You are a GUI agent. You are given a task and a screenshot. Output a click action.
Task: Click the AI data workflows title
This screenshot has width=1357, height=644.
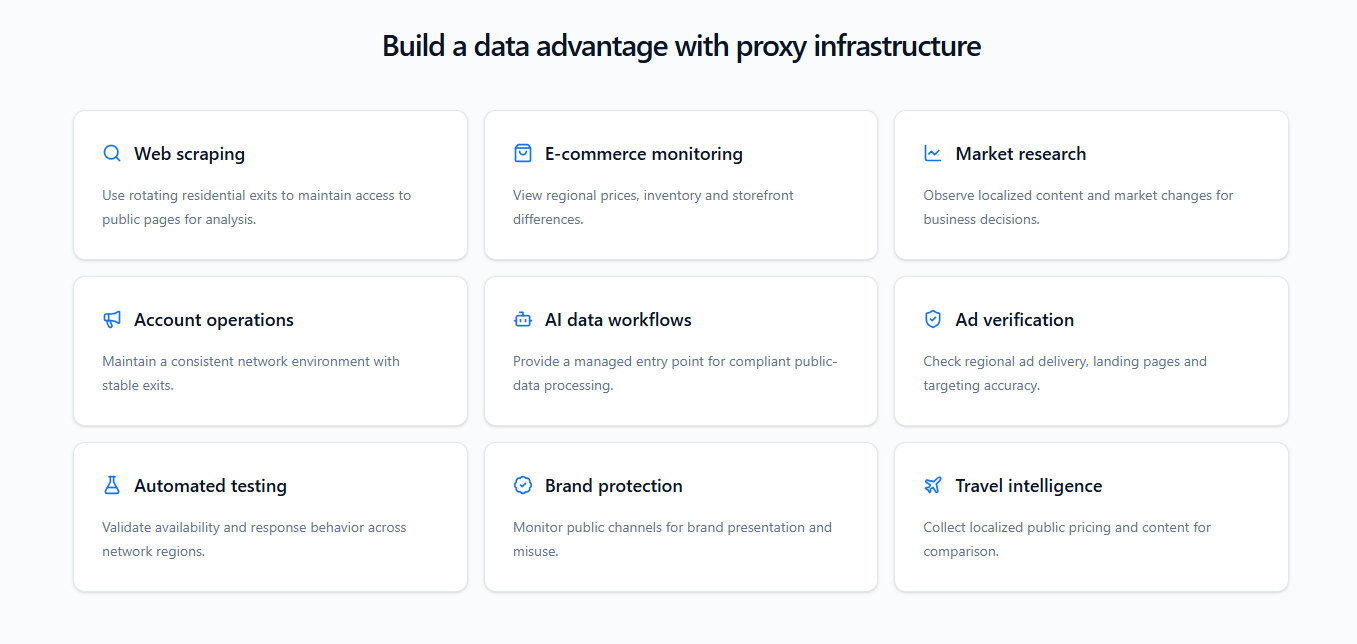[x=618, y=320]
